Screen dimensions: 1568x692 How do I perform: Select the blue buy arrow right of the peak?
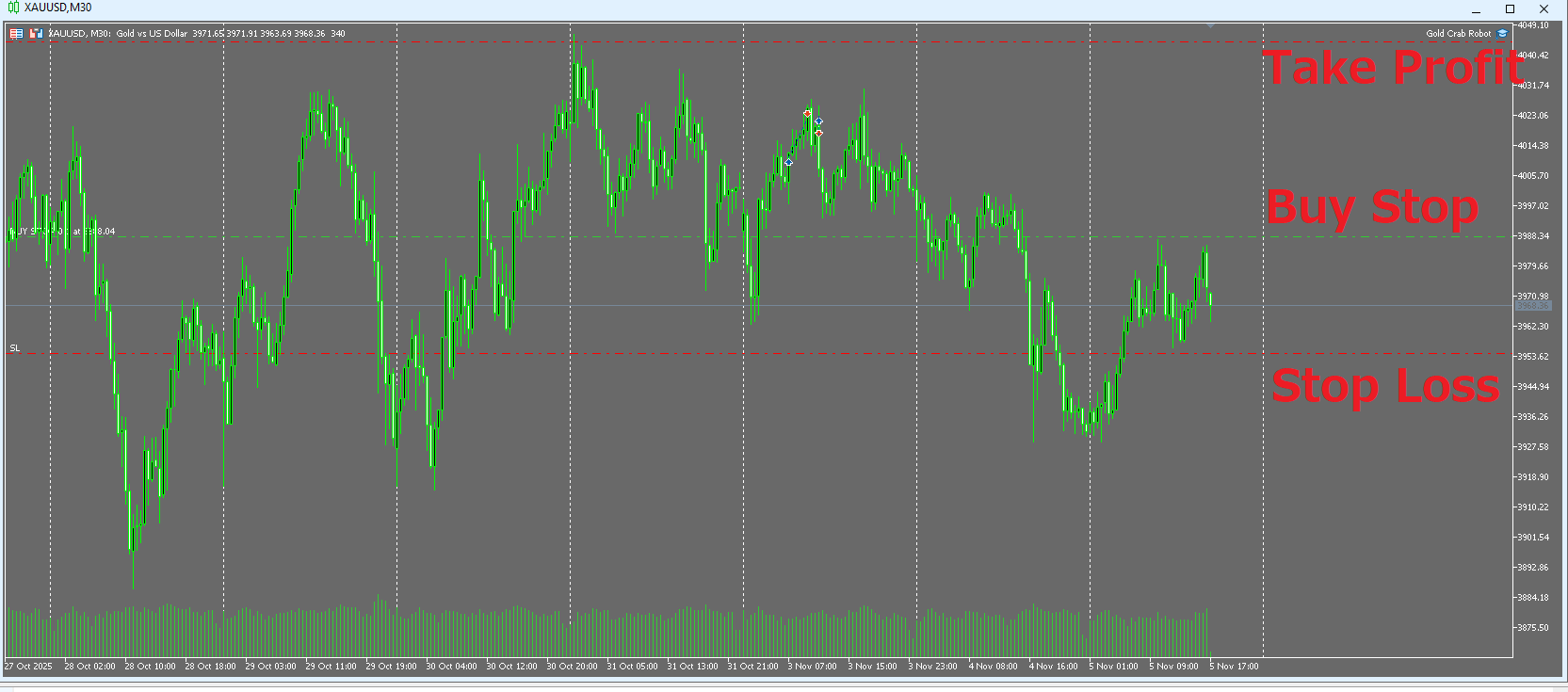818,121
